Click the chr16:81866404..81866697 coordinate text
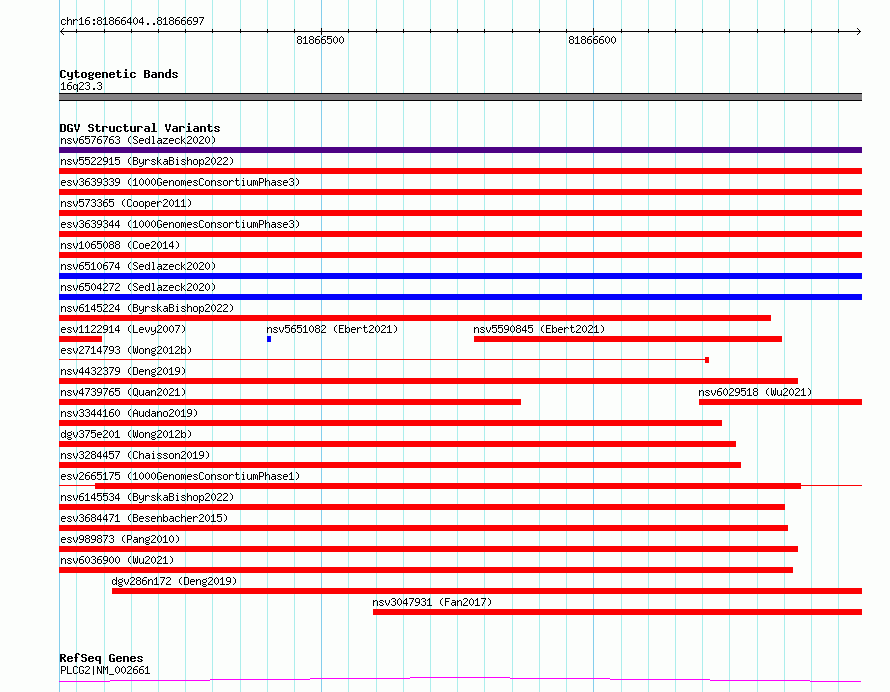890x692 pixels. 132,22
